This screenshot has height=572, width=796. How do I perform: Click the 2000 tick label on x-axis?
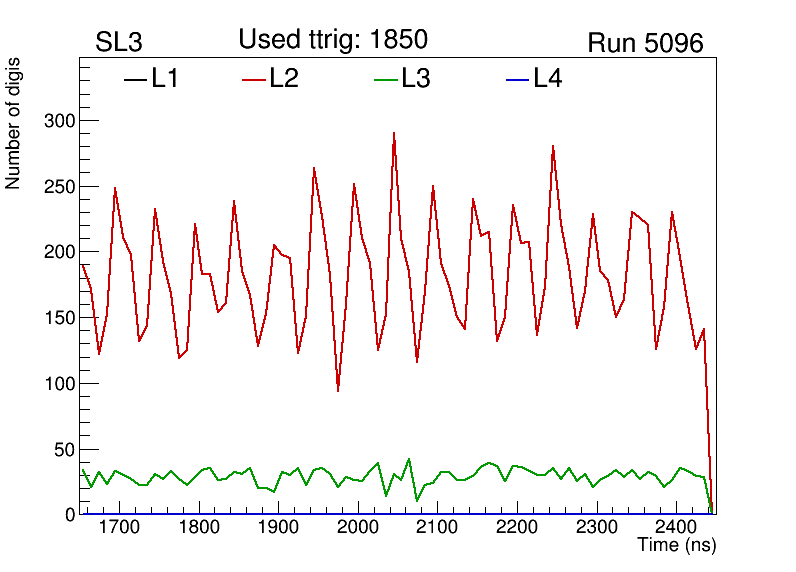357,527
